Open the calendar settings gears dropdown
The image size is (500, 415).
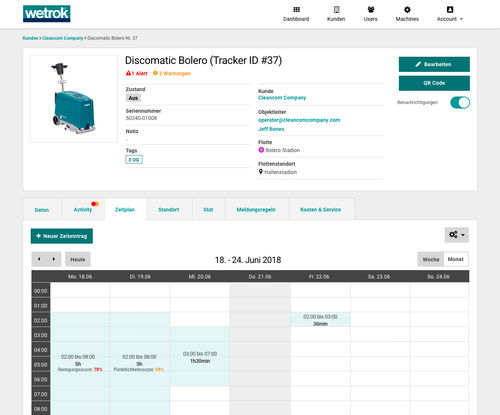pos(457,235)
